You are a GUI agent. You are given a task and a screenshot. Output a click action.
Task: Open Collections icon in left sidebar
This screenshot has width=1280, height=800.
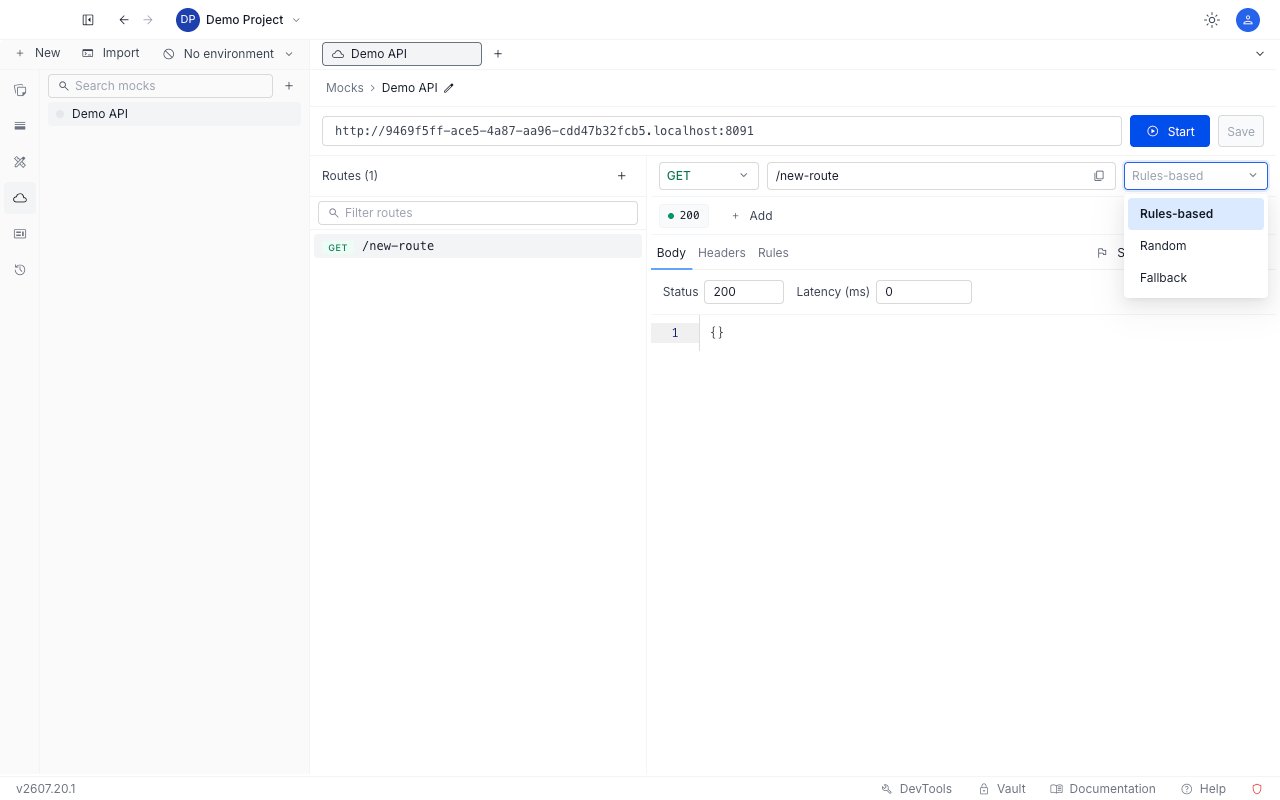coord(20,90)
